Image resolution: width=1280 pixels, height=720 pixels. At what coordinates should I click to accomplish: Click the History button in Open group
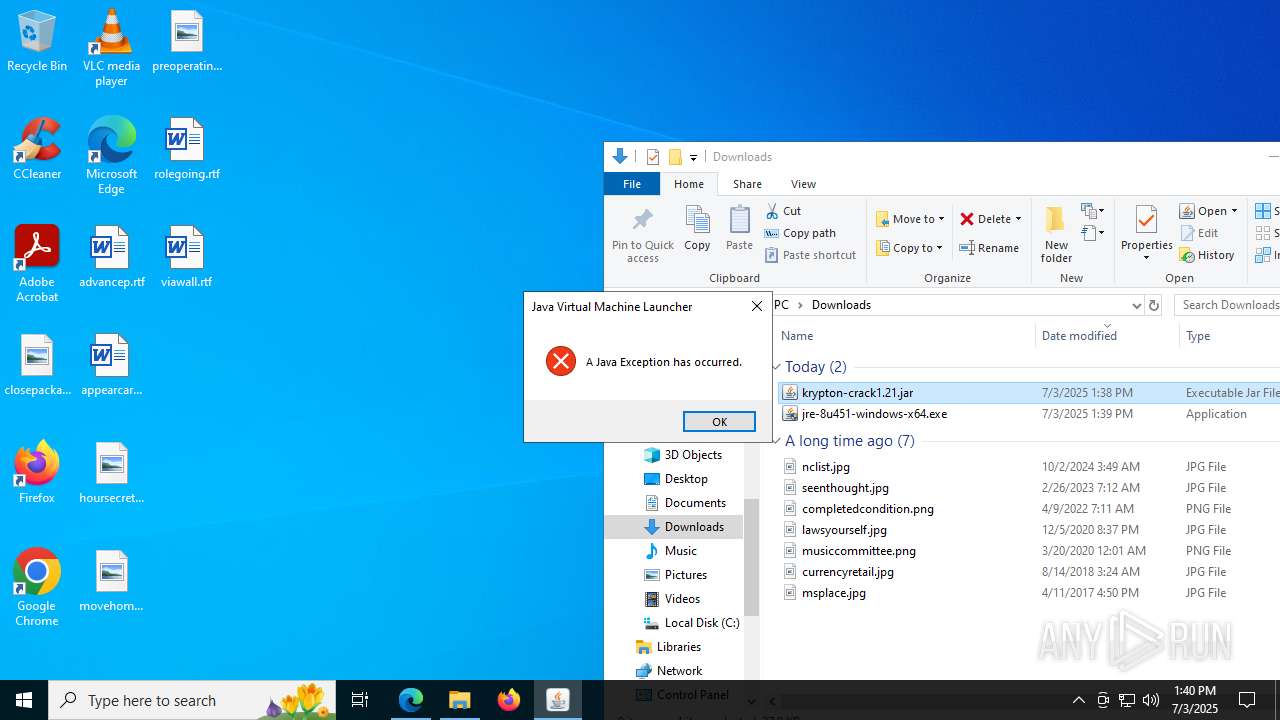pos(1207,255)
